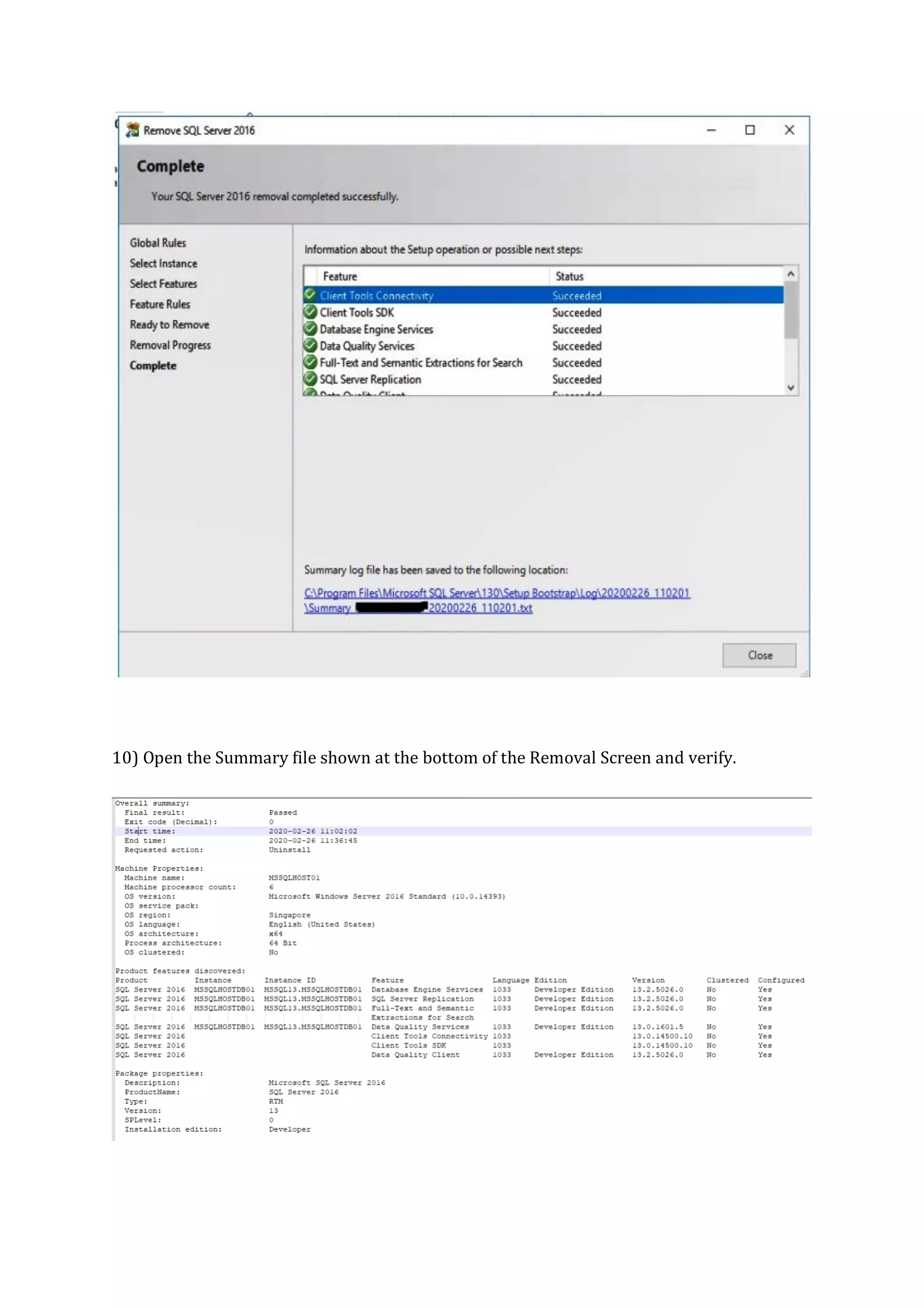Click green check icon beside Data Quality Services
Image resolution: width=924 pixels, height=1308 pixels.
[x=310, y=345]
